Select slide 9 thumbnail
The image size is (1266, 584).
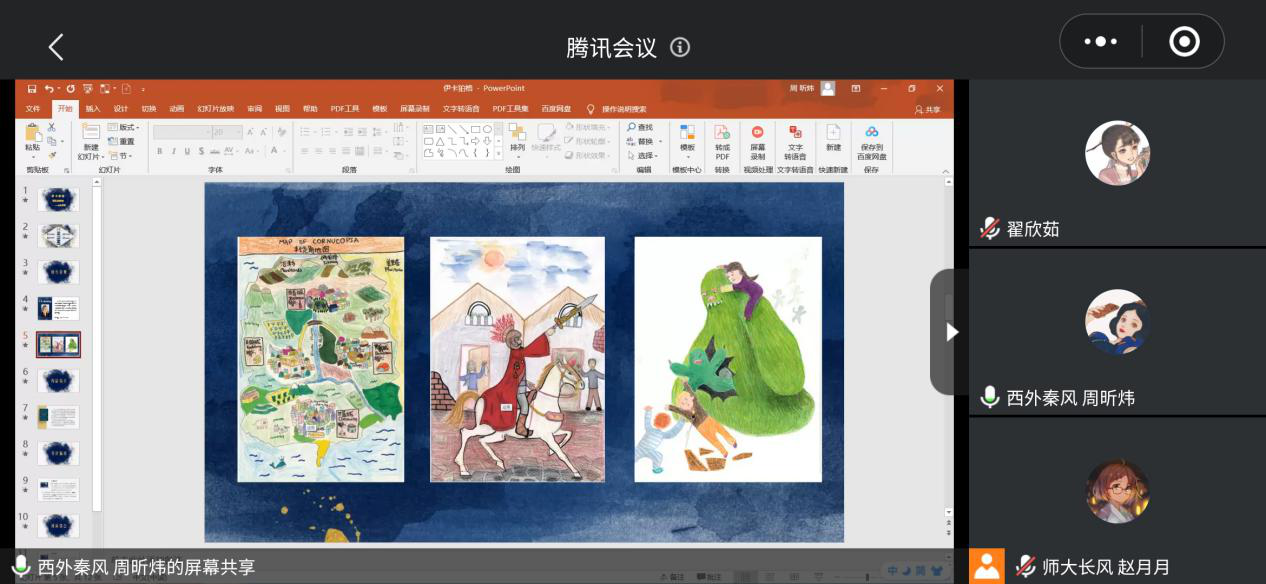coord(58,490)
